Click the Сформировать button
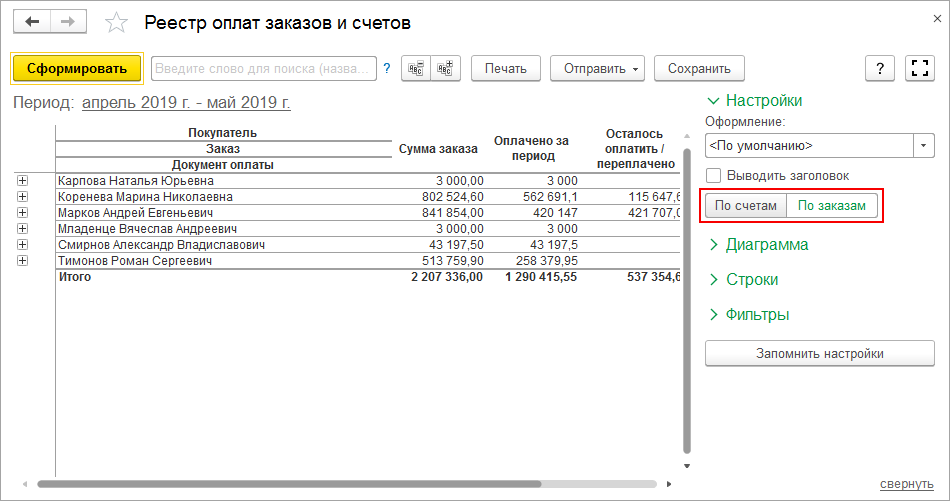 [77, 68]
